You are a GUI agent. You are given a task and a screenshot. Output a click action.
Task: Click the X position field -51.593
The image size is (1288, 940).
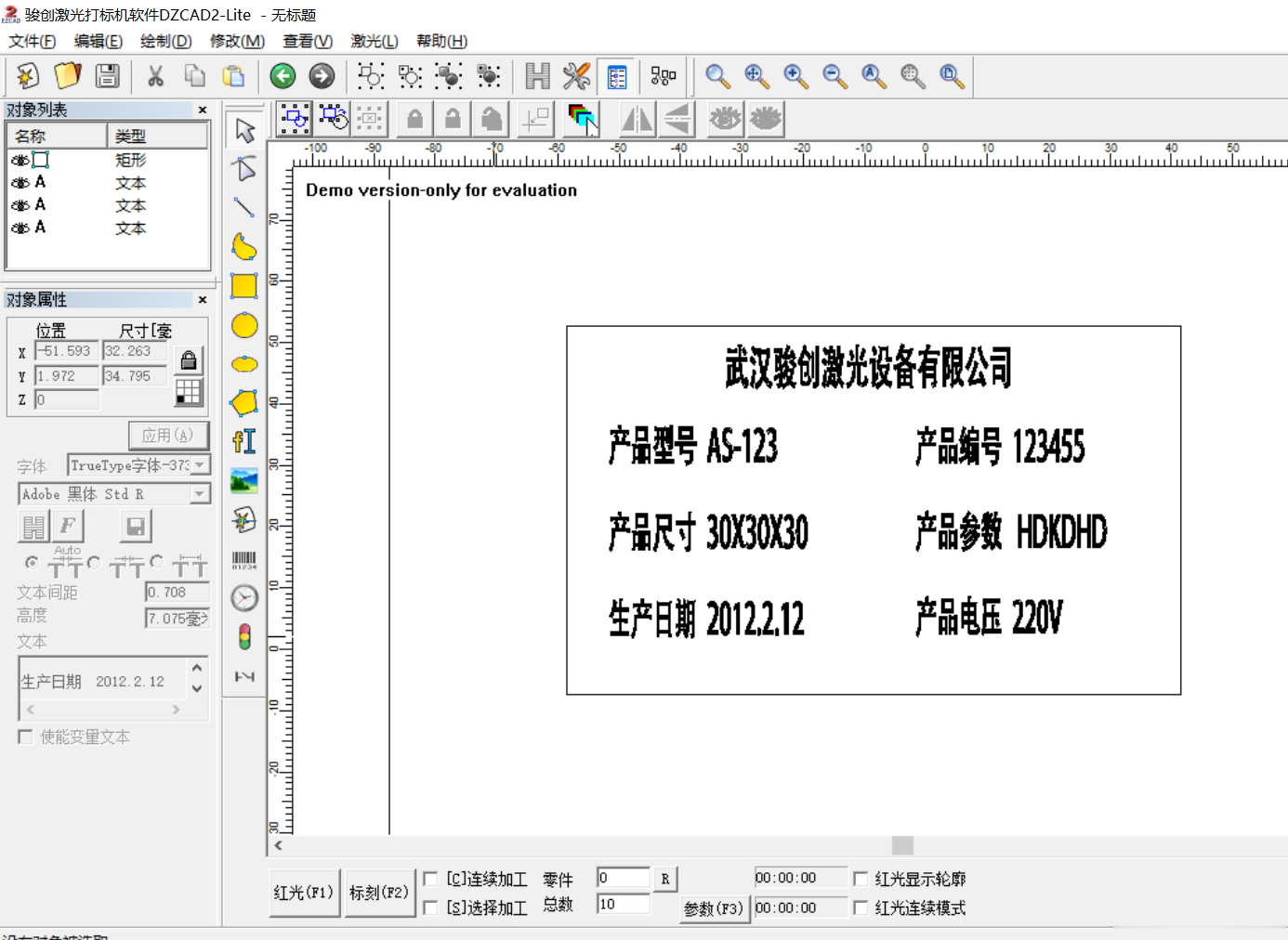67,351
